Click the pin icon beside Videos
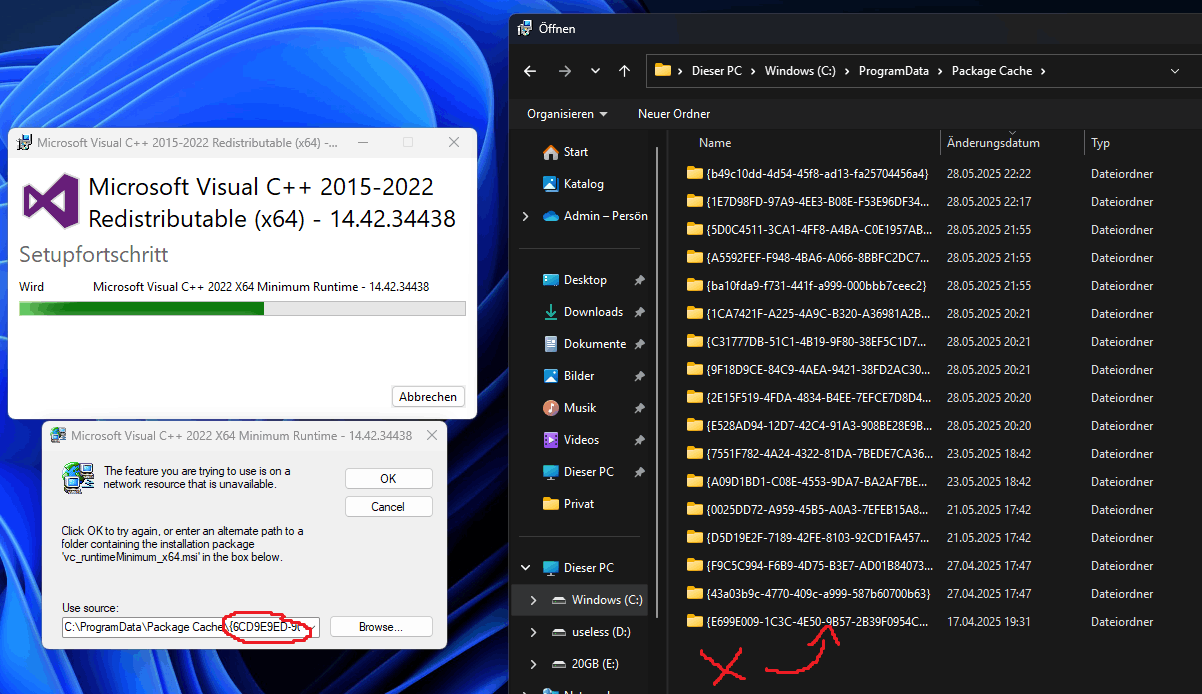1202x694 pixels. [639, 440]
